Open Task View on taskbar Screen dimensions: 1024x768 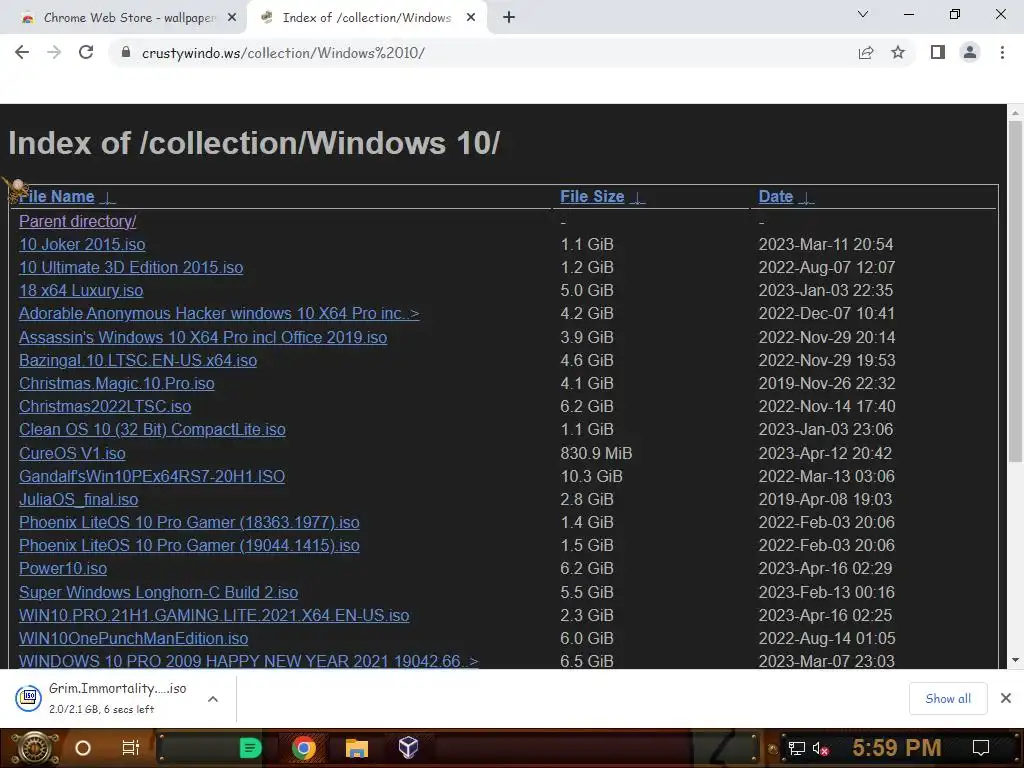tap(131, 748)
